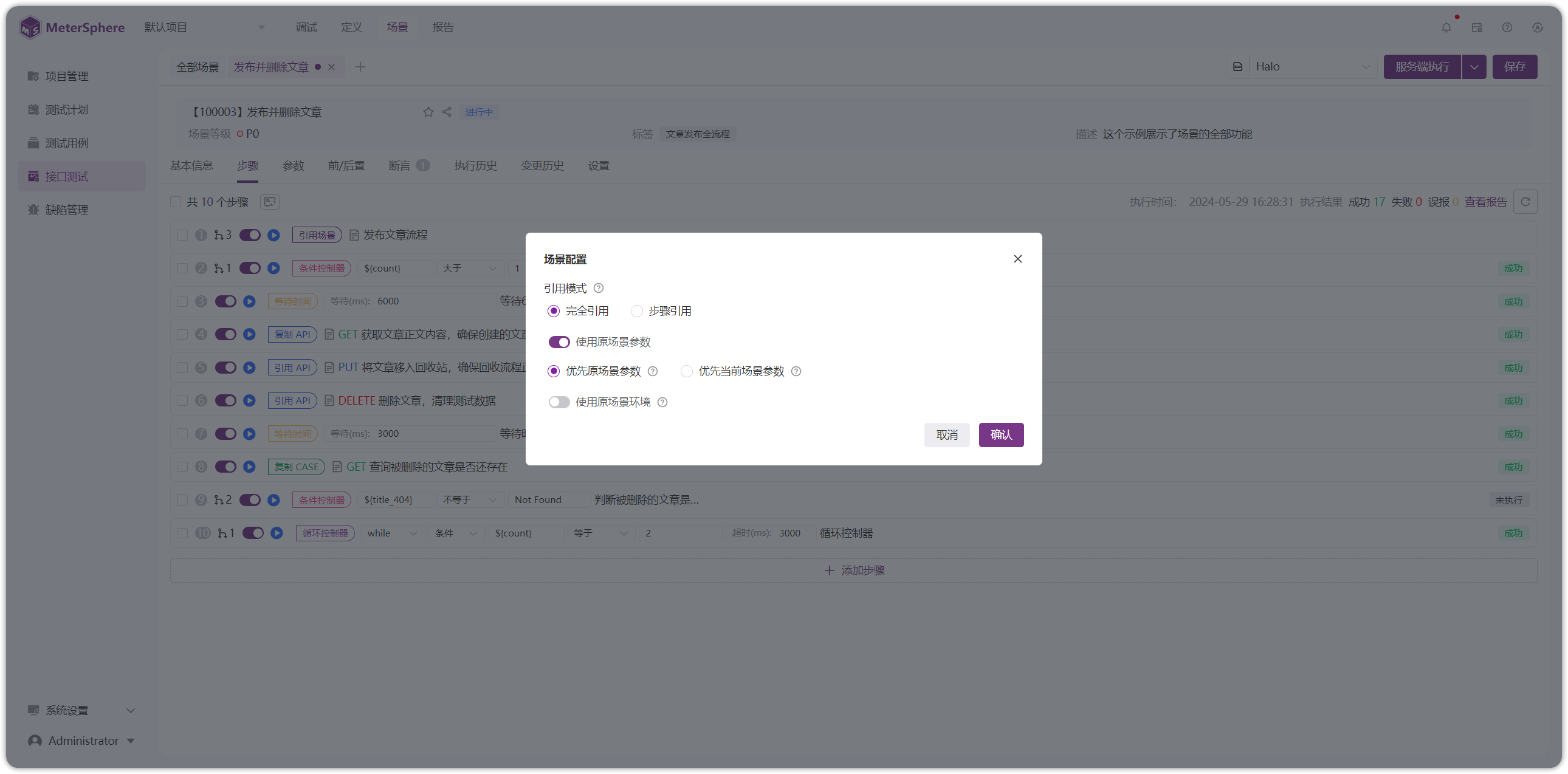Screen dimensions: 1568x774
Task: Open help question icon in top bar
Action: coord(1507,27)
